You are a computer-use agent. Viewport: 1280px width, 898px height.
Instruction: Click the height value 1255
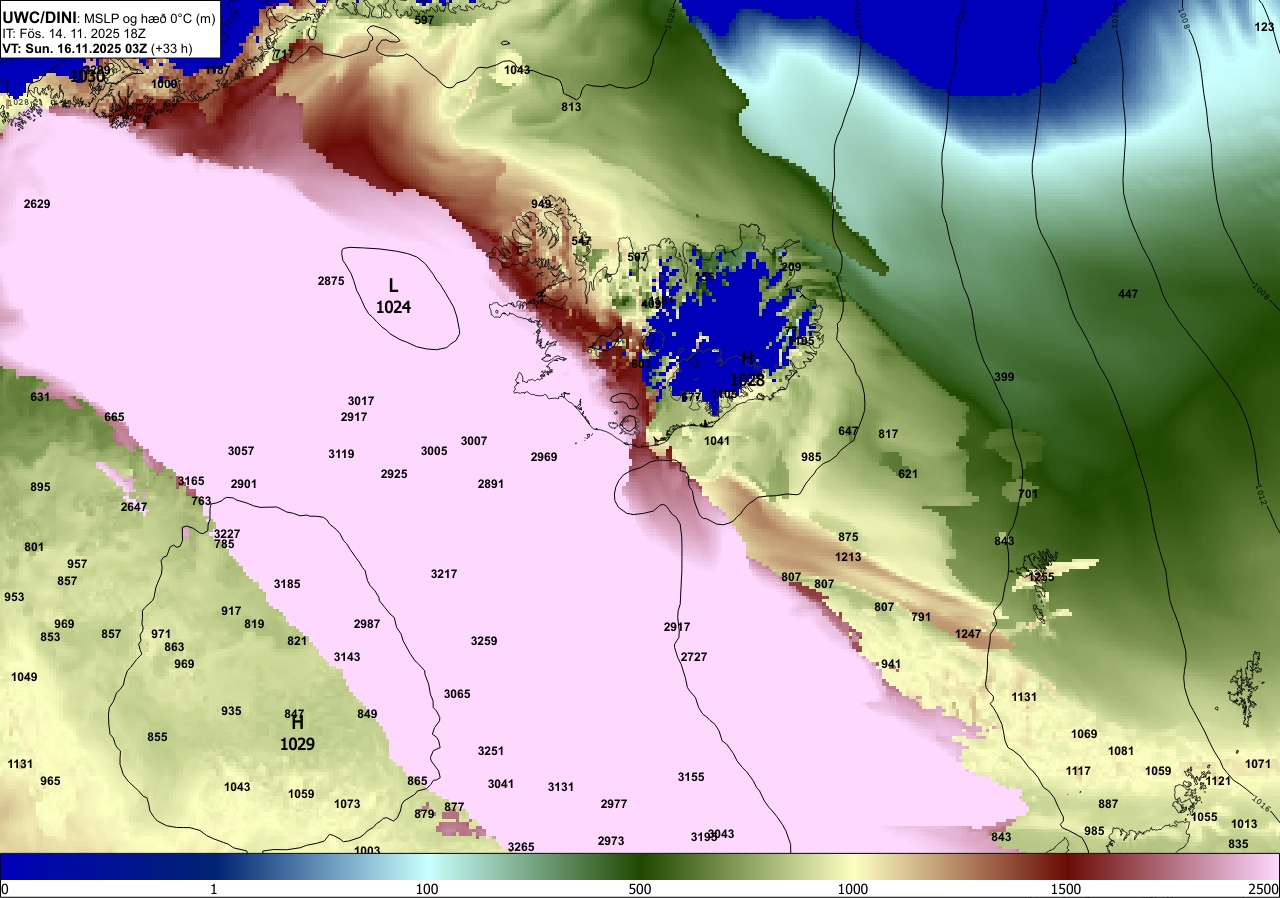(1041, 577)
